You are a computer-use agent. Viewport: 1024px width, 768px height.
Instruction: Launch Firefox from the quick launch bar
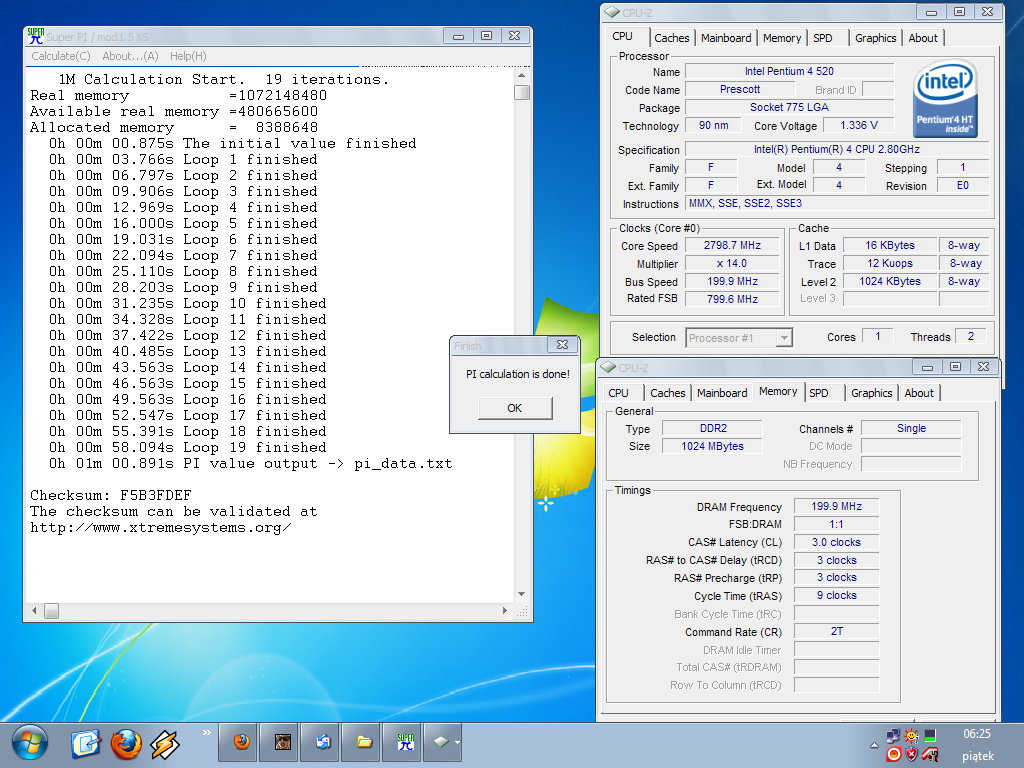click(x=126, y=743)
